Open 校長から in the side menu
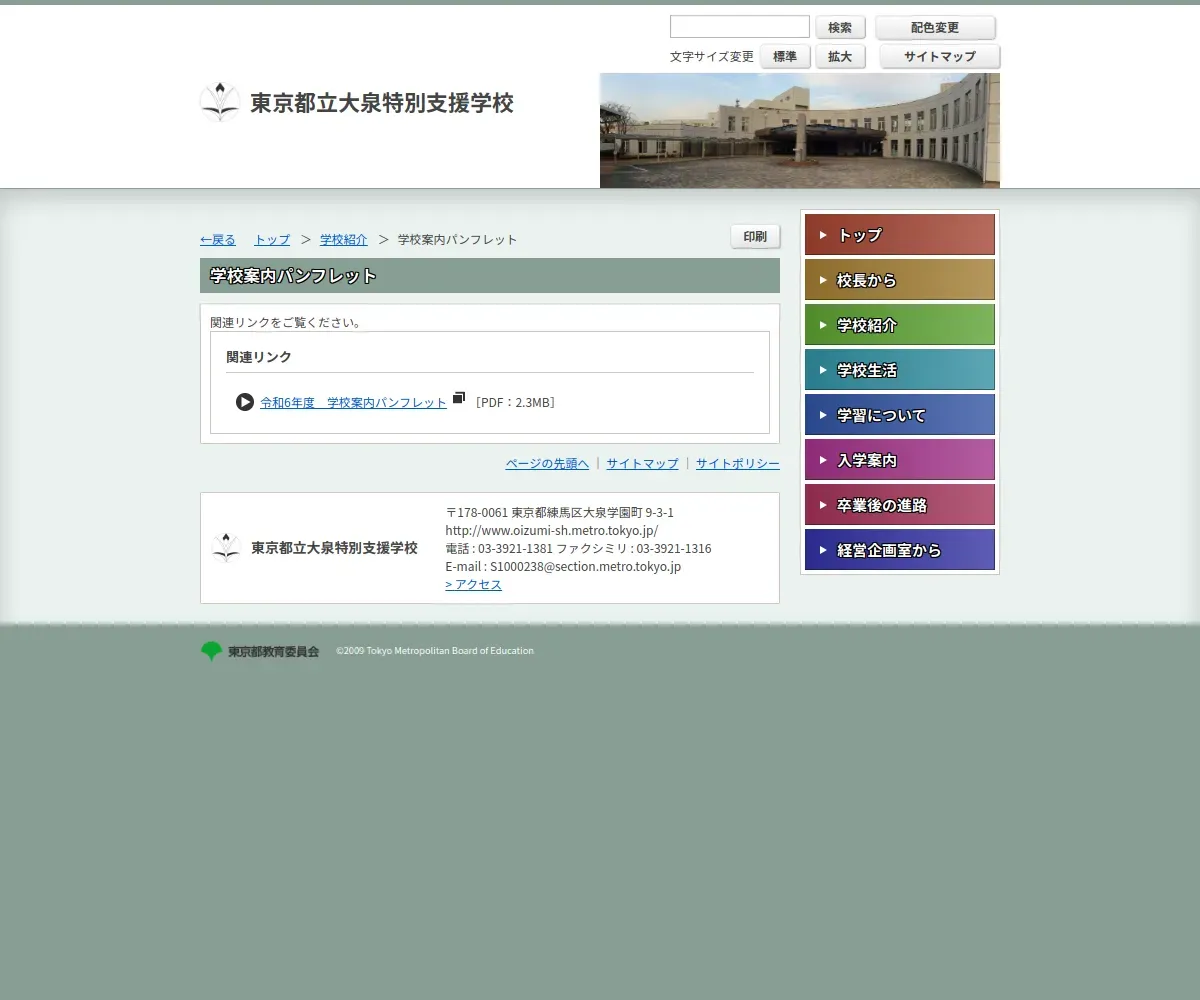This screenshot has width=1200, height=1000. pos(899,280)
